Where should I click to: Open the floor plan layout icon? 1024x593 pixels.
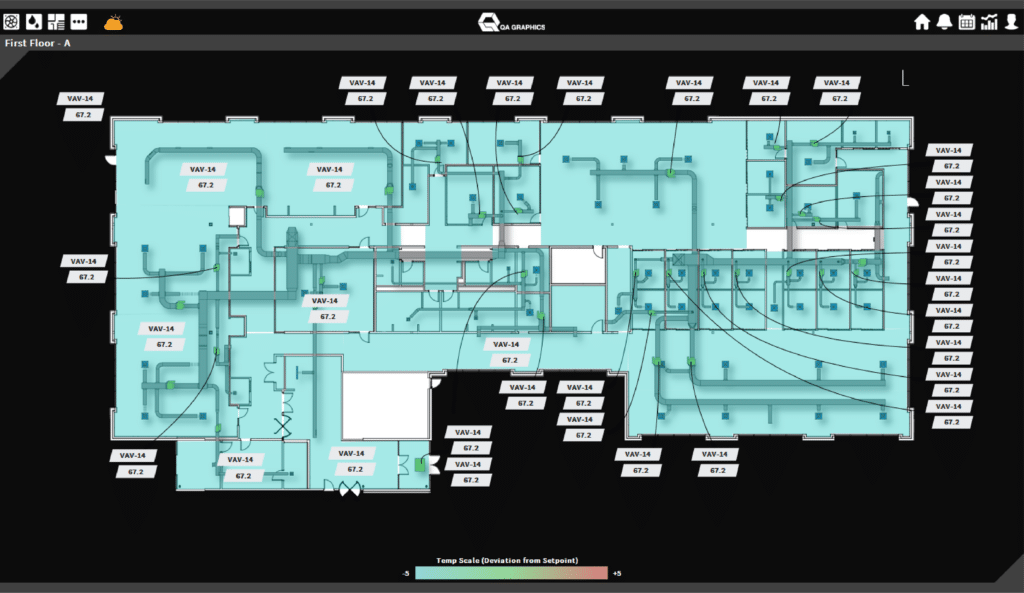pos(56,22)
